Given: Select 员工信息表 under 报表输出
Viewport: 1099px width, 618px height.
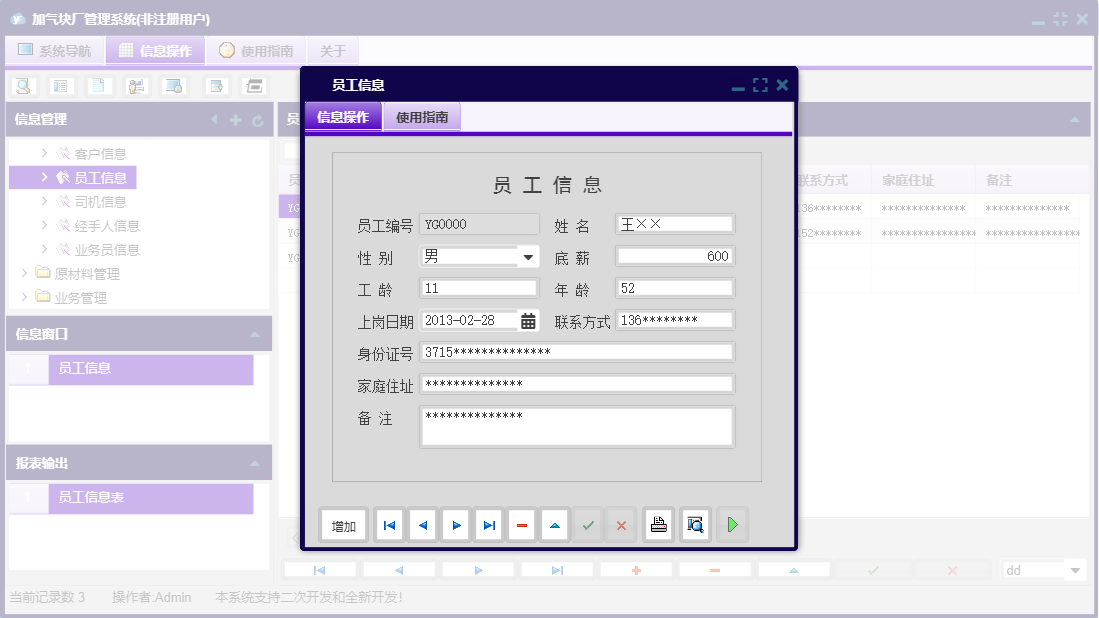Looking at the screenshot, I should click(92, 498).
